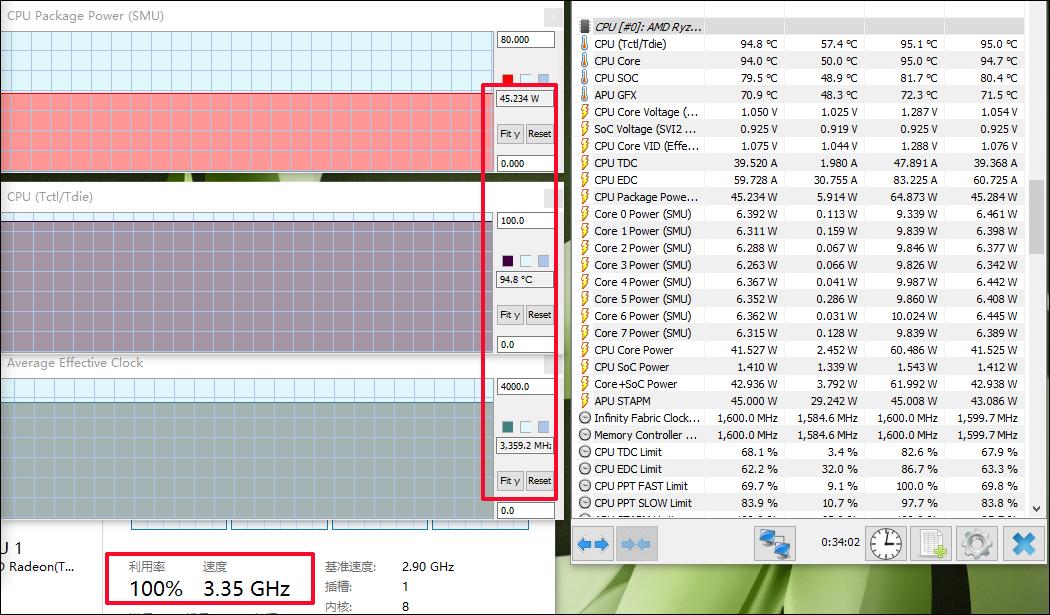Click clock icon of Infinity Fabric Clock row
The height and width of the screenshot is (615, 1050).
click(x=584, y=417)
